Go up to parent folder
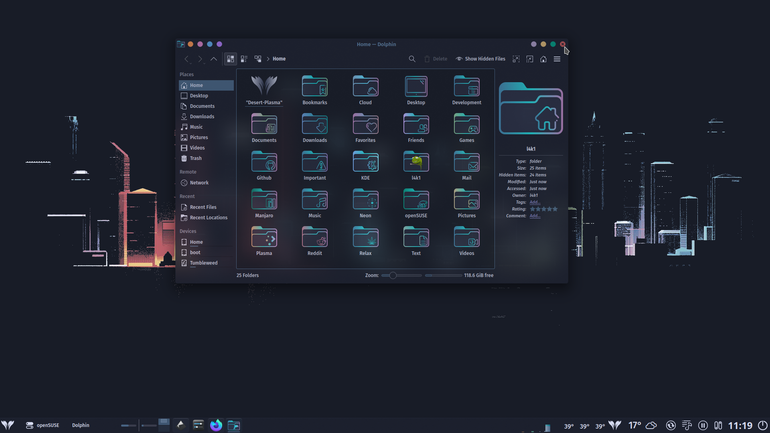 (214, 59)
